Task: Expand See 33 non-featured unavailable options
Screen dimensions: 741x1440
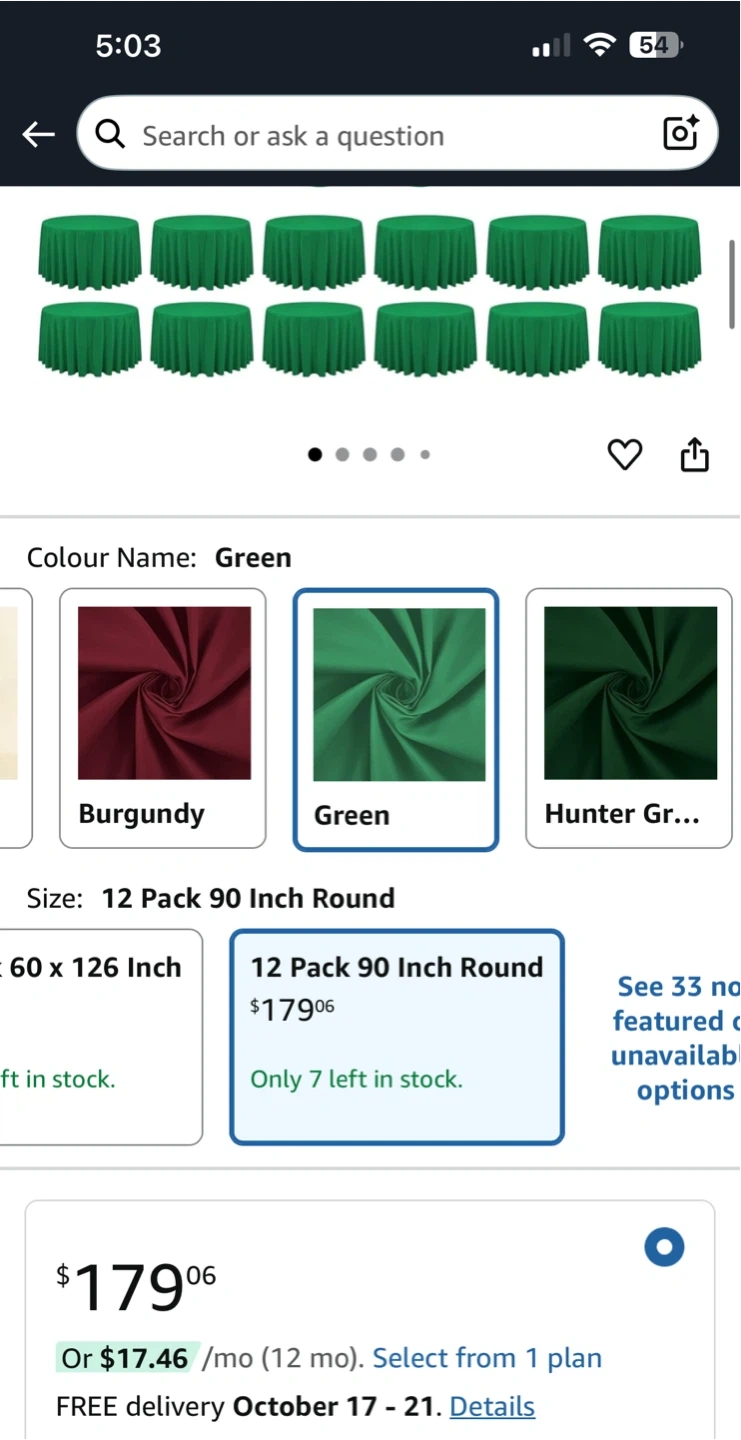Action: (676, 1038)
